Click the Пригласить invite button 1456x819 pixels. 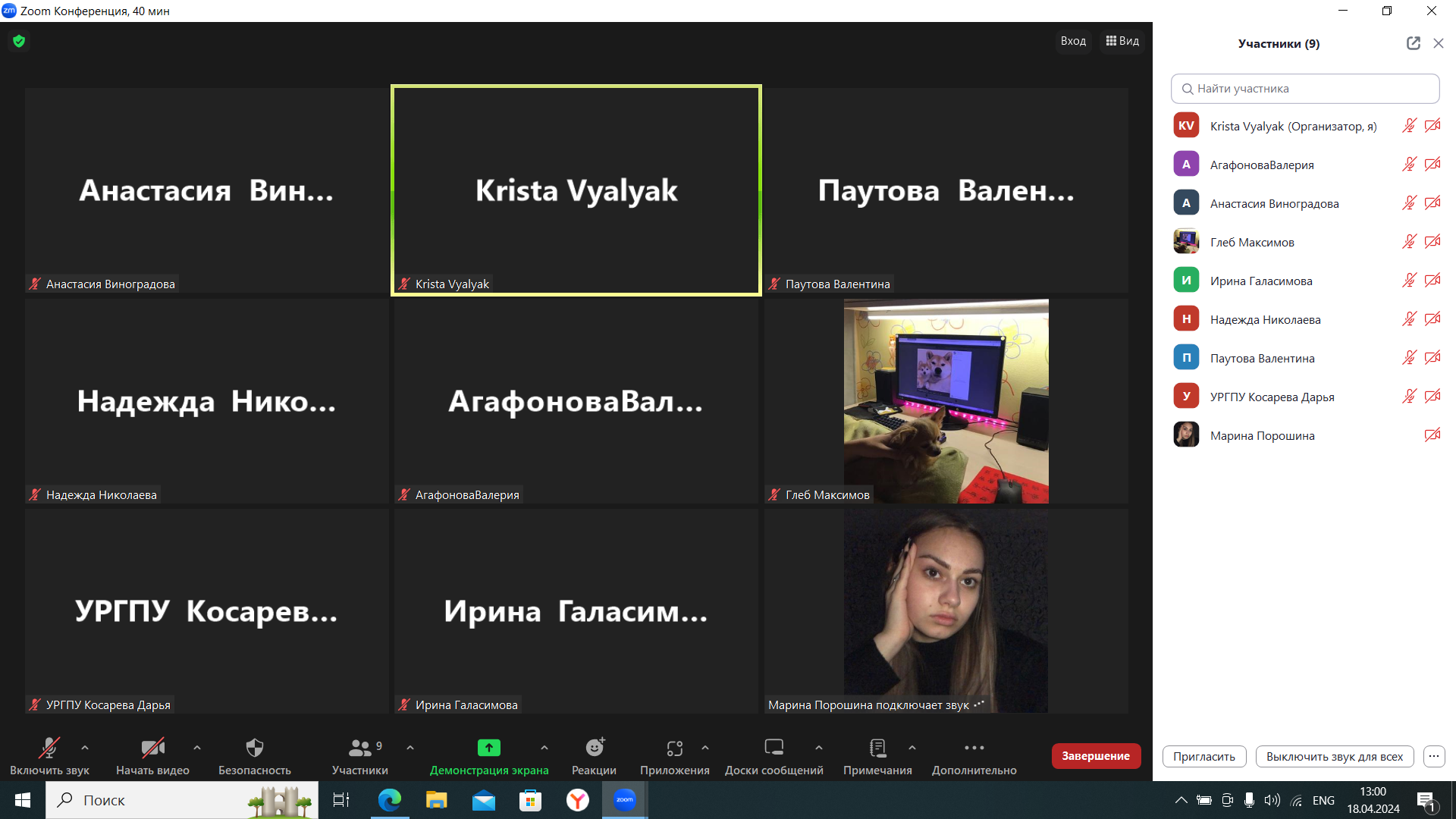tap(1203, 756)
